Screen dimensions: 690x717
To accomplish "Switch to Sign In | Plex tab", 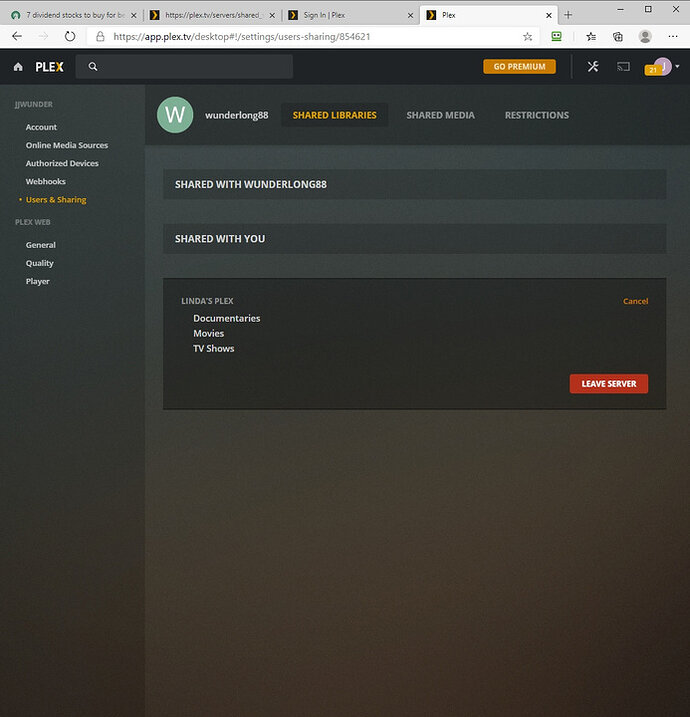I will coord(350,15).
